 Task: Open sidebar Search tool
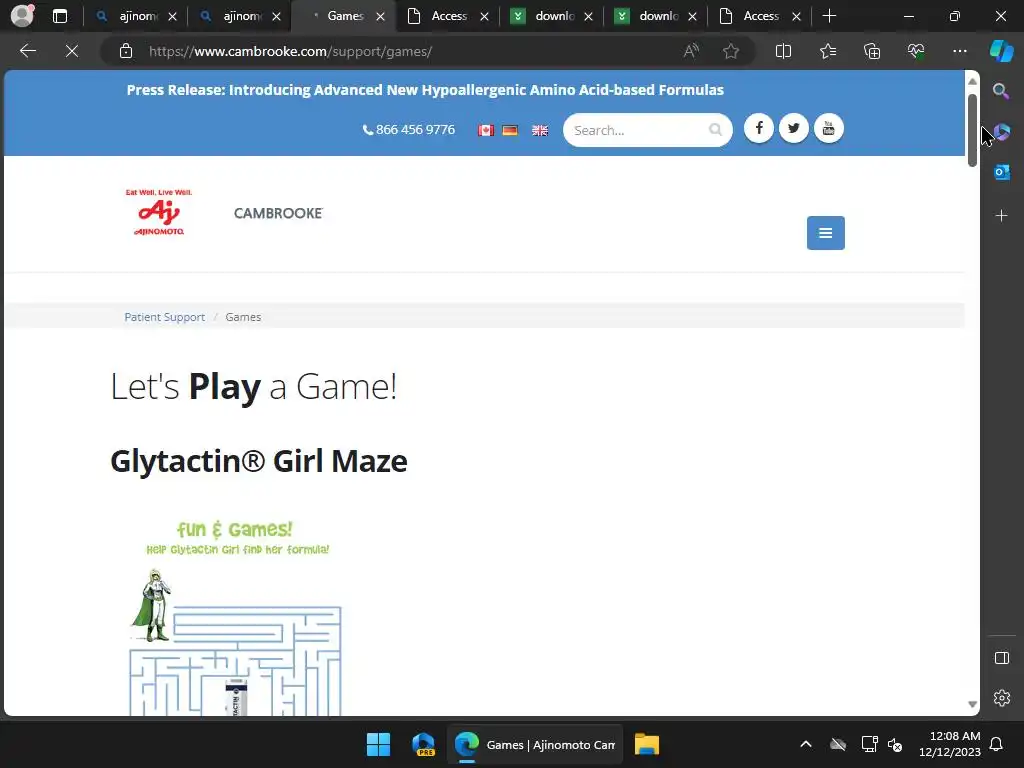click(1001, 91)
